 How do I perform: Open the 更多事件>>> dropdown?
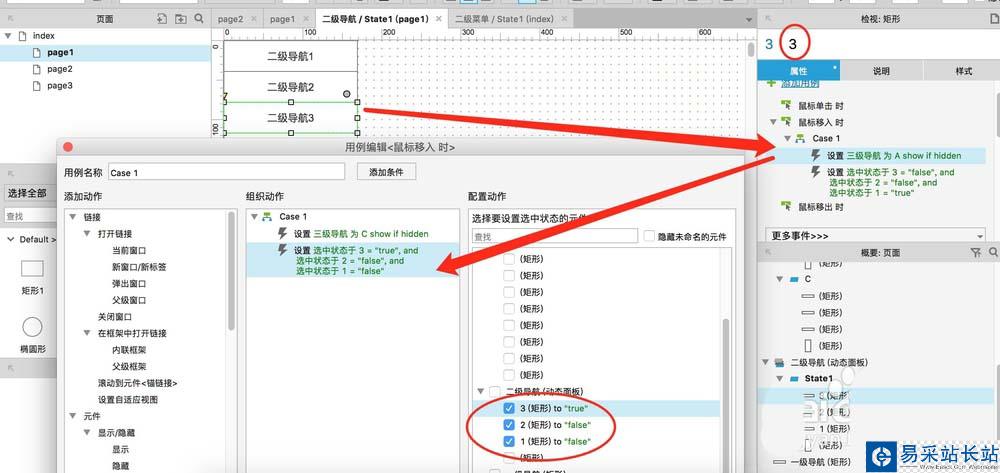(x=875, y=236)
